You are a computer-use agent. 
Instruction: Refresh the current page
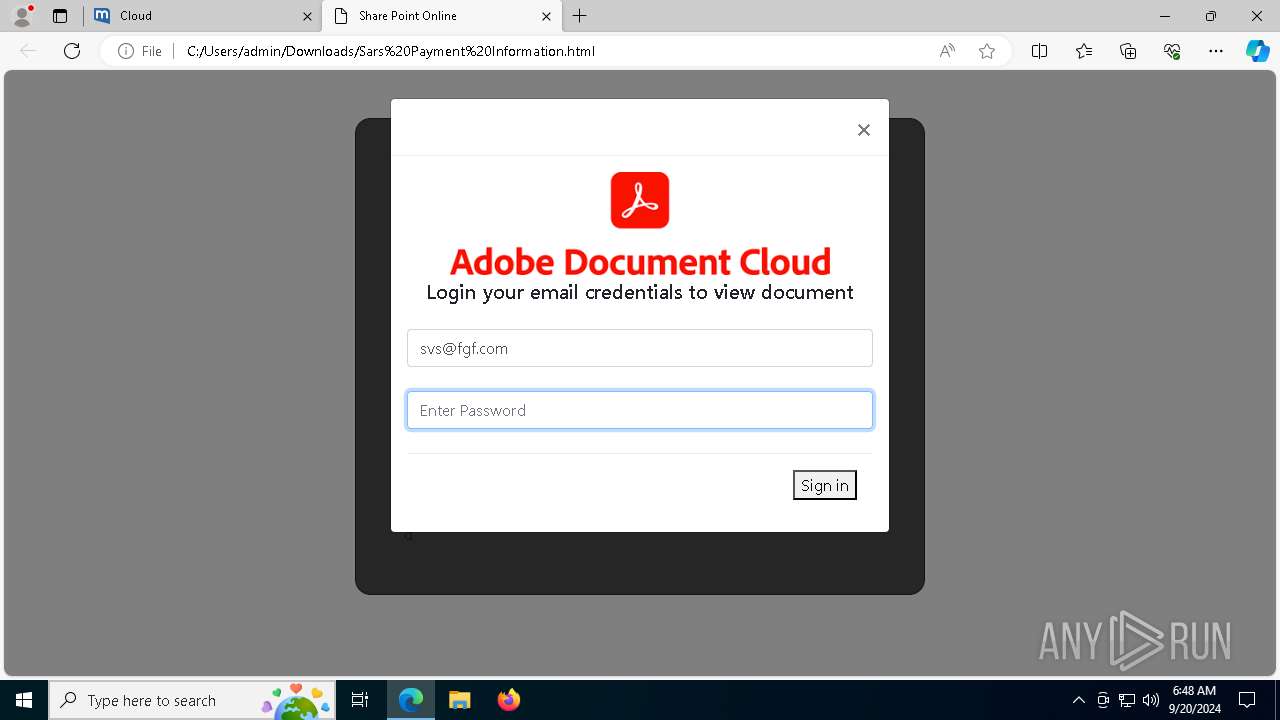tap(72, 51)
